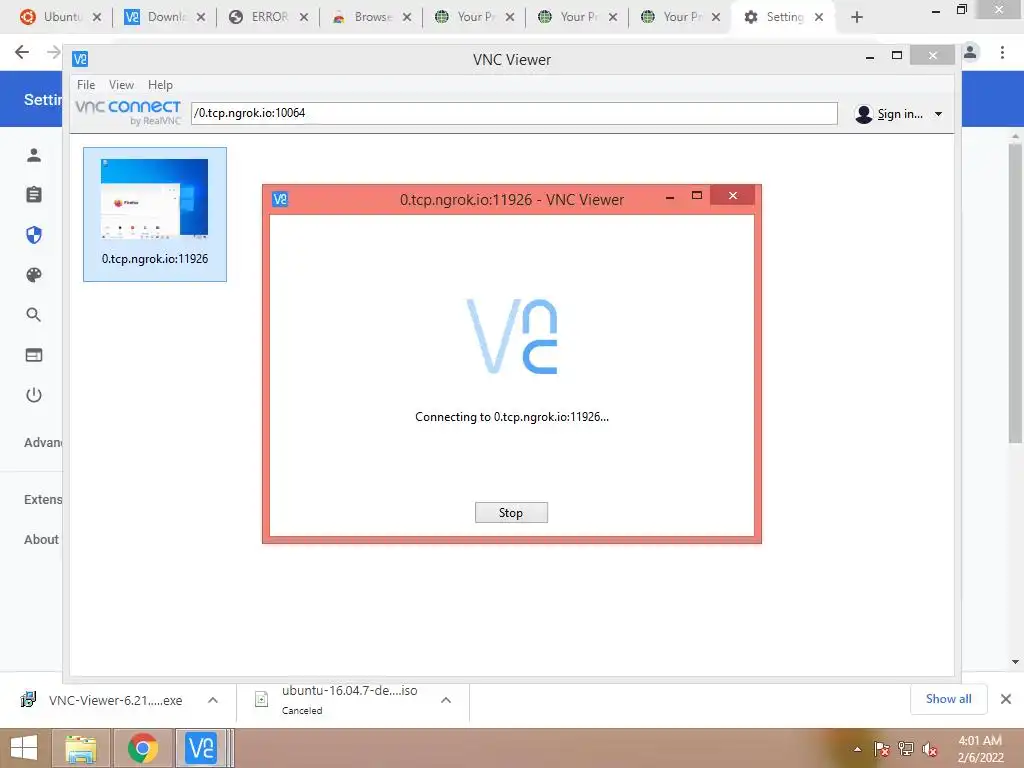This screenshot has height=768, width=1024.
Task: Open the File menu in VNC Viewer
Action: (x=86, y=85)
